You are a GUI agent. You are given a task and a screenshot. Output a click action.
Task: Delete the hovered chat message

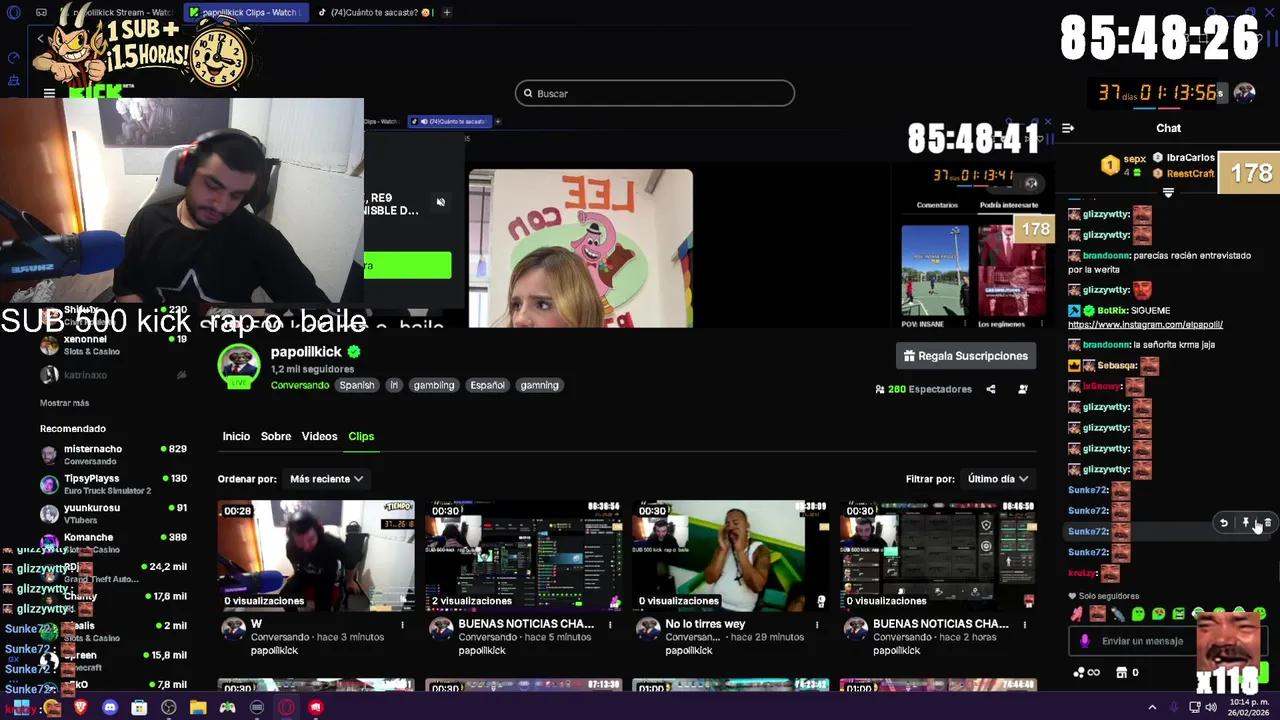coord(1267,523)
